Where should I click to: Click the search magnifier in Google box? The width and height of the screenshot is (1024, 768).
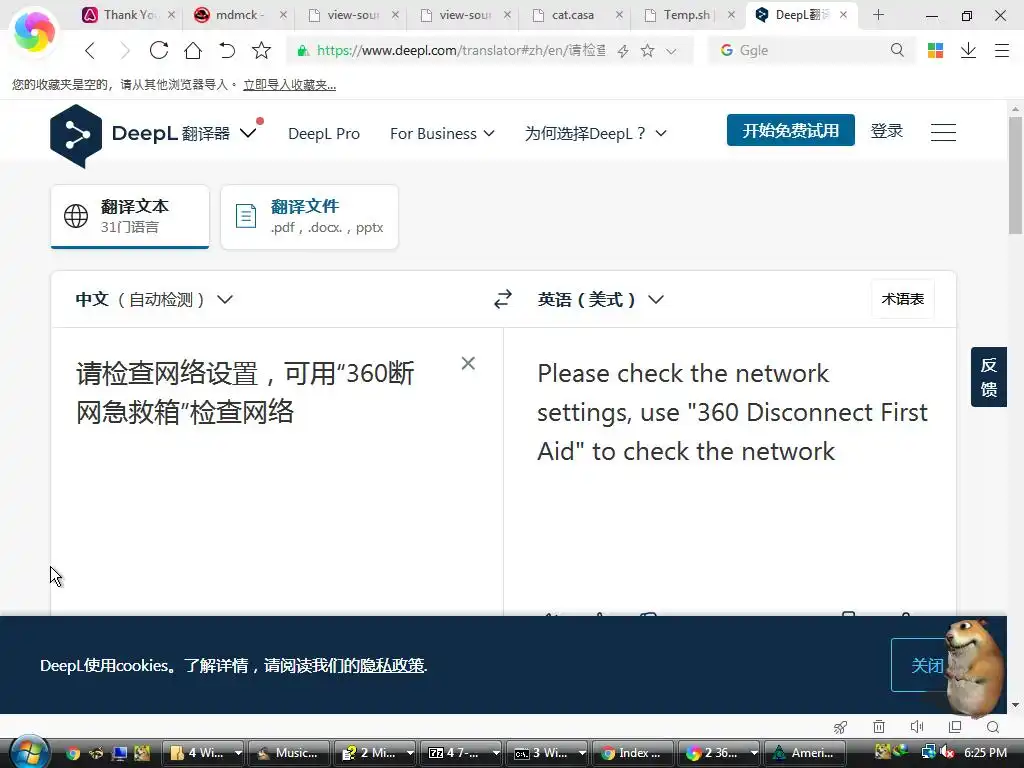897,50
